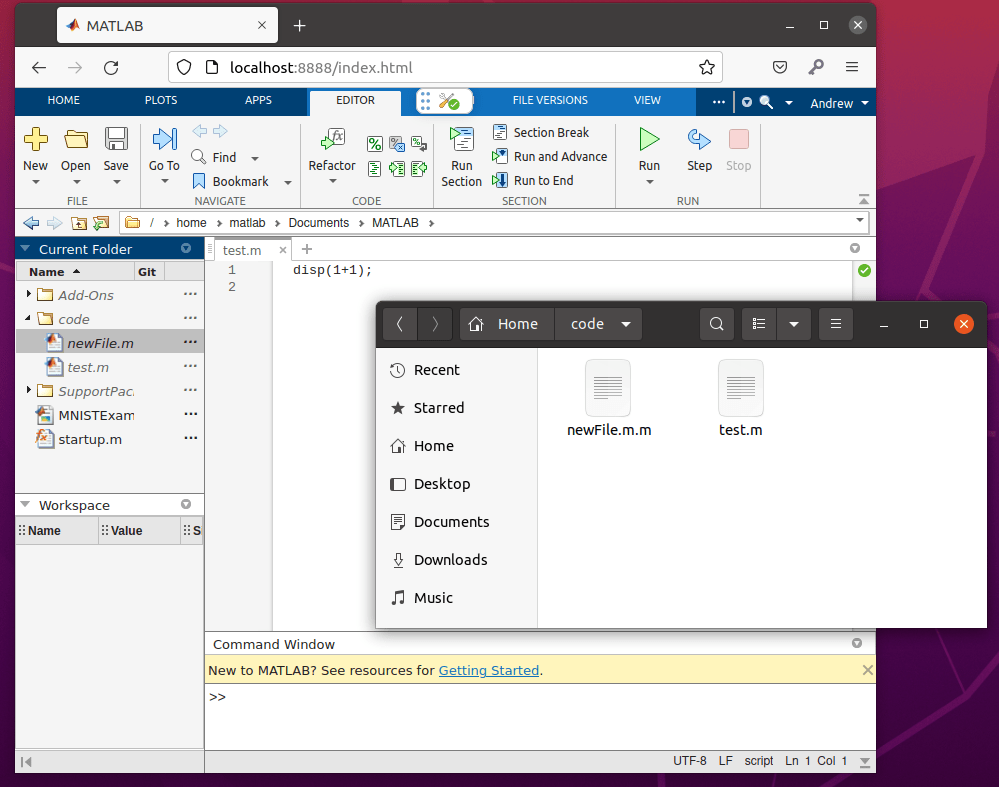Add a new editor tab
Screen dimensions: 999x787
306,249
